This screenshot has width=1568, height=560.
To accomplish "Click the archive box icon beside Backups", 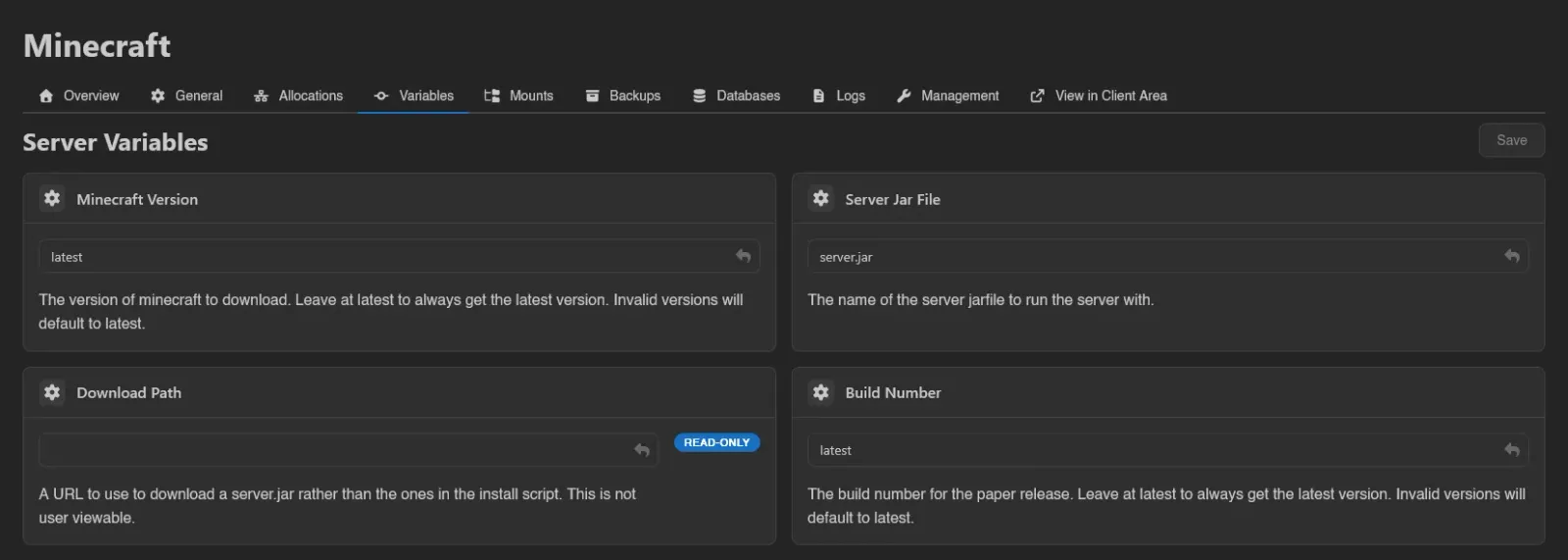I will (592, 96).
